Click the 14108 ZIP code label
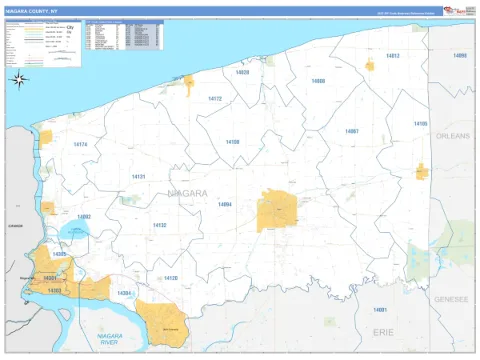 tap(233, 142)
